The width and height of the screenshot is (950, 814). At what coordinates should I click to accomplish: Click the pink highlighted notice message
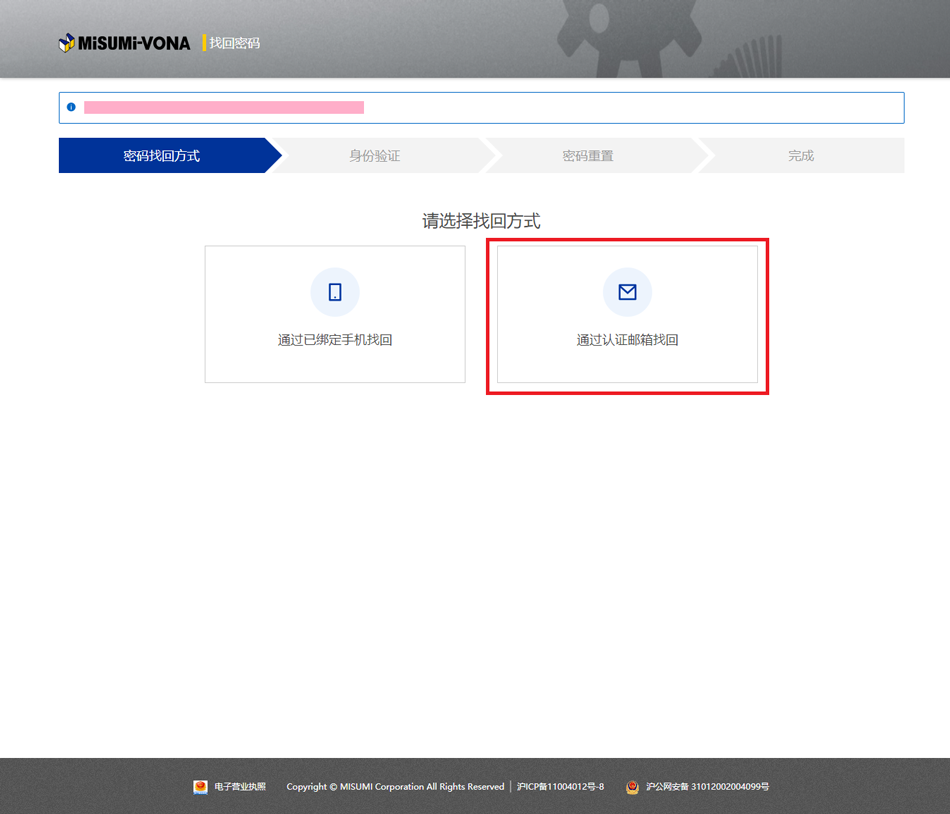(224, 107)
